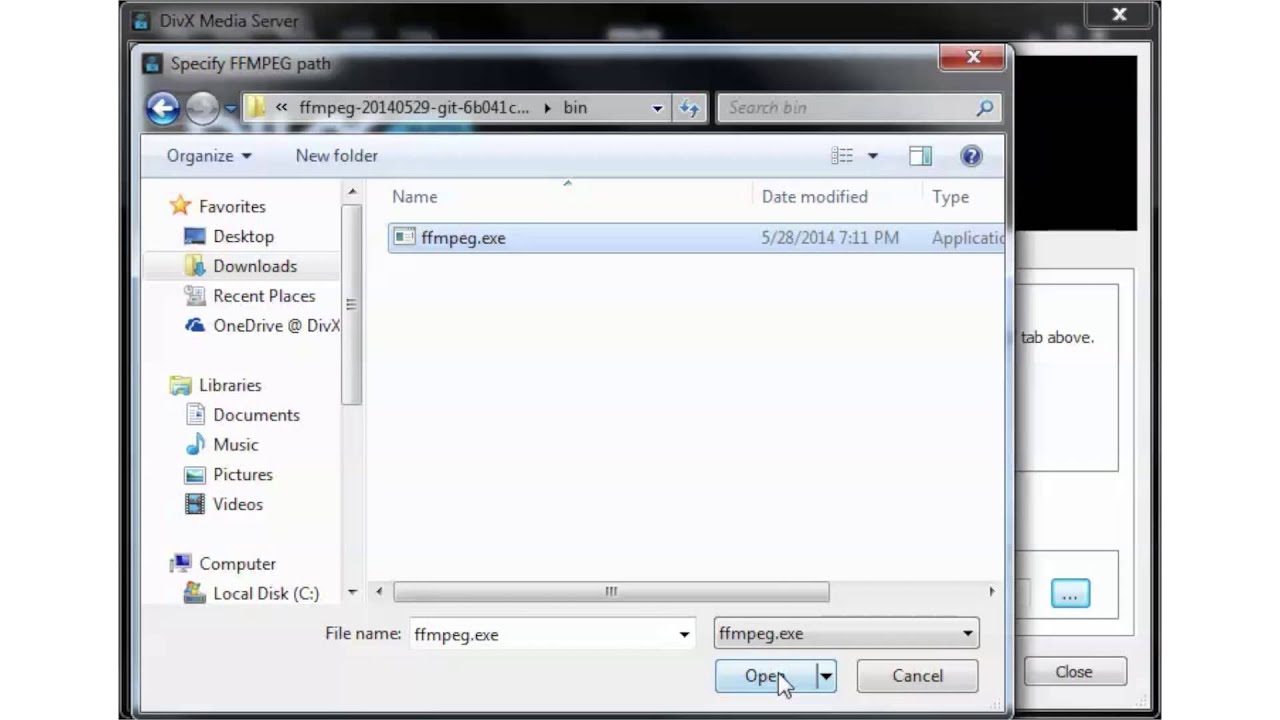
Task: Click navigation pane scroll up arrow
Action: 352,192
